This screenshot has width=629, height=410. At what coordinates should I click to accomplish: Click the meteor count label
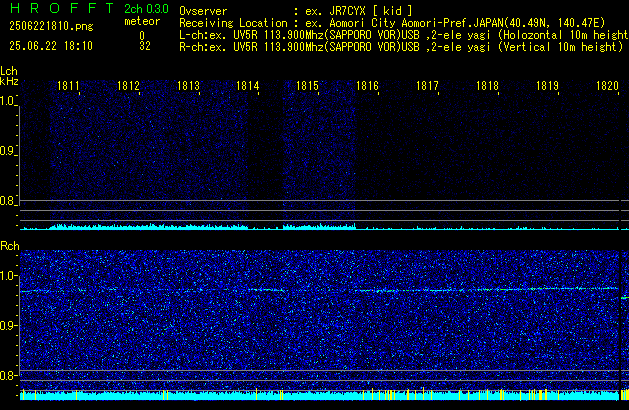click(x=142, y=21)
